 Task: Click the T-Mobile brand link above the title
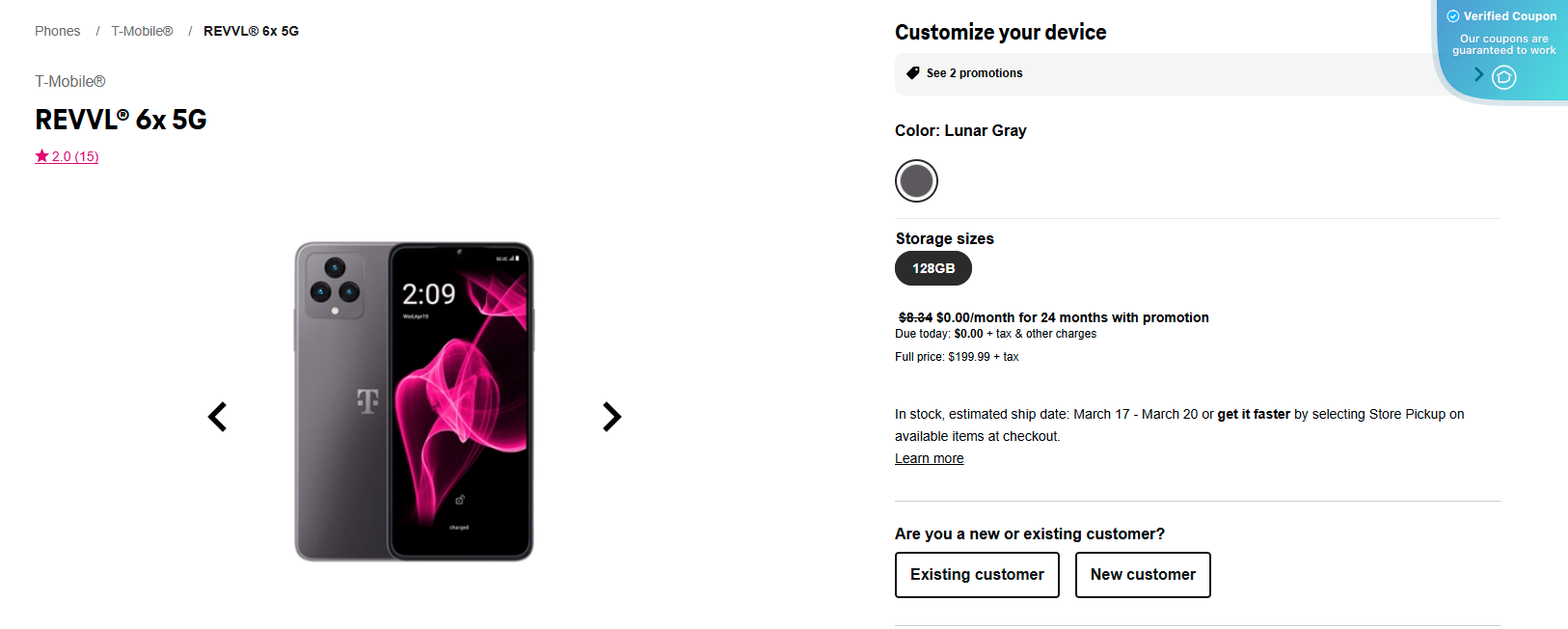[69, 81]
